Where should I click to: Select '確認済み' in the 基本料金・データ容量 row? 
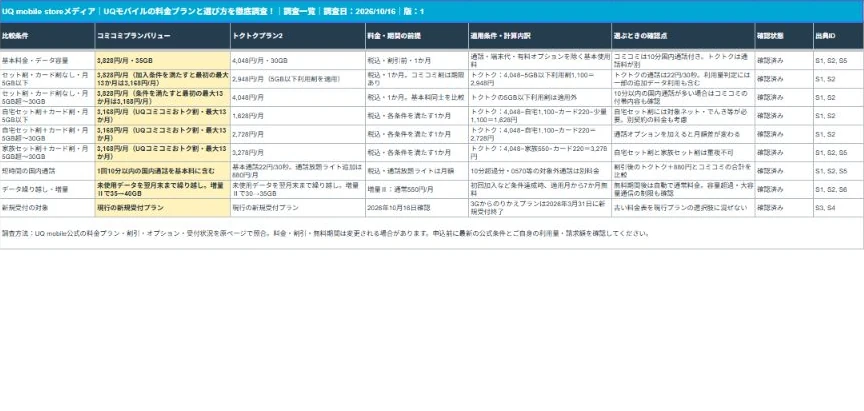click(x=784, y=61)
